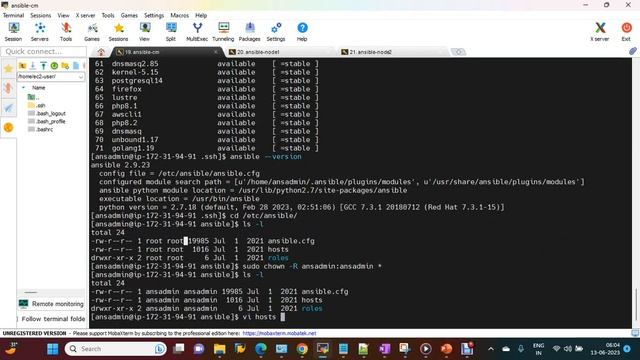Click the Name column header

pos(39,88)
